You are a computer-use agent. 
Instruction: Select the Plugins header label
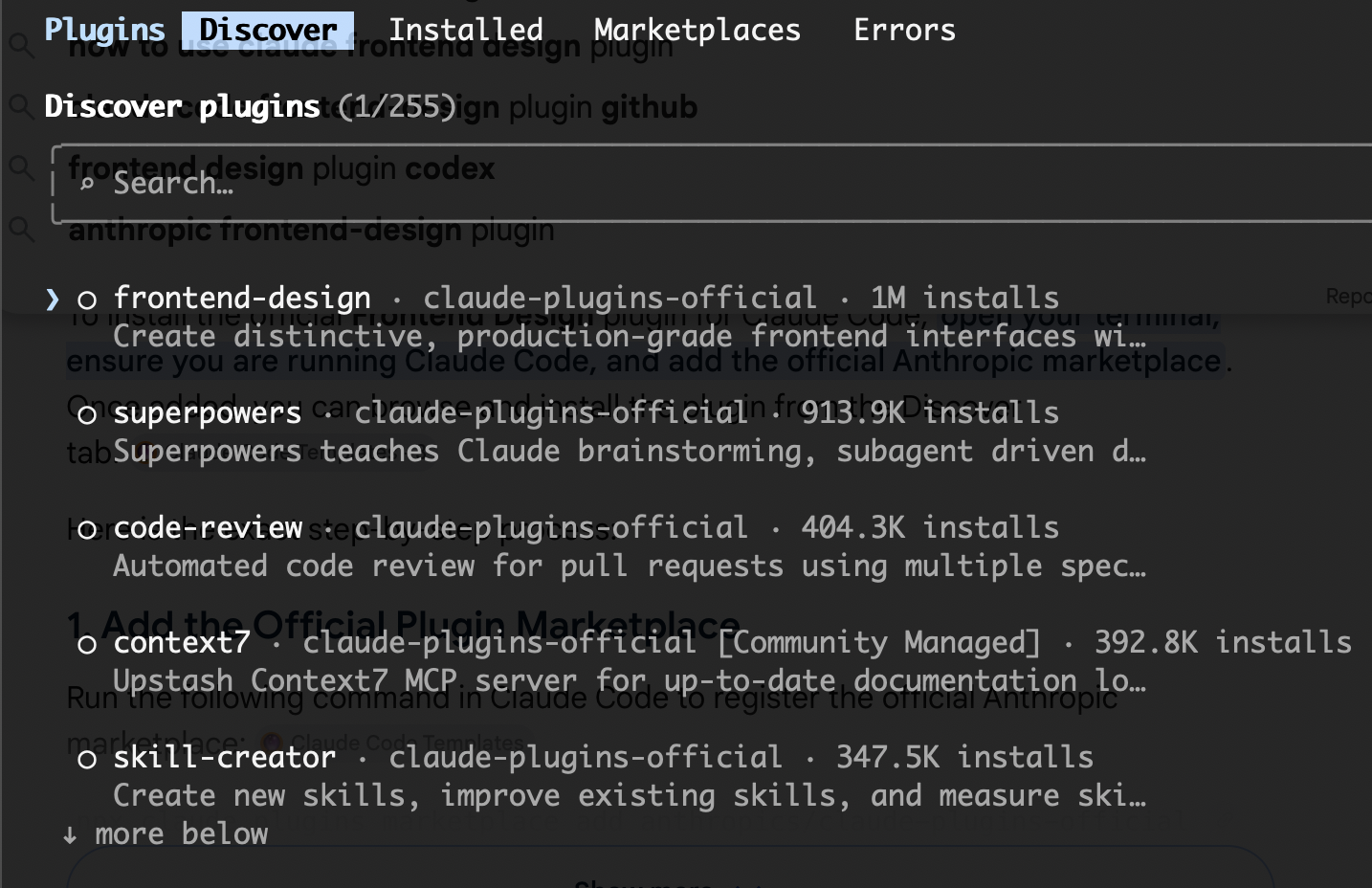tap(104, 30)
